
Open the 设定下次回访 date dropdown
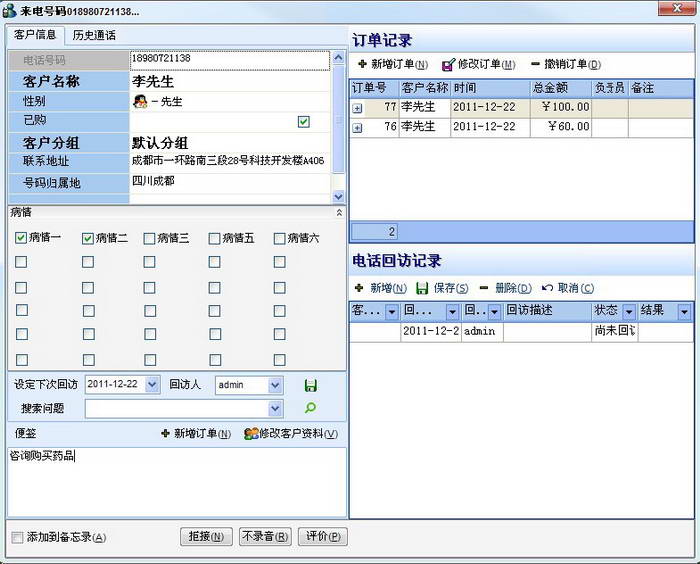tap(152, 384)
